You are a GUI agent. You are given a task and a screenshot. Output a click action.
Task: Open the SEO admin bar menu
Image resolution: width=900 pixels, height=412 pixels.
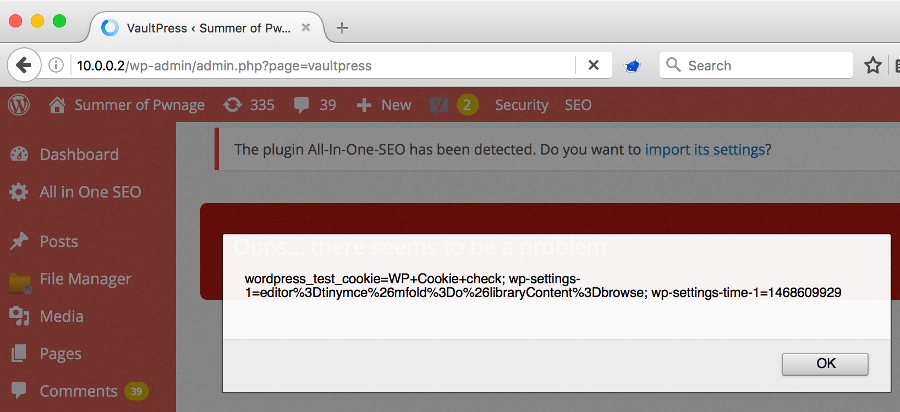click(578, 105)
